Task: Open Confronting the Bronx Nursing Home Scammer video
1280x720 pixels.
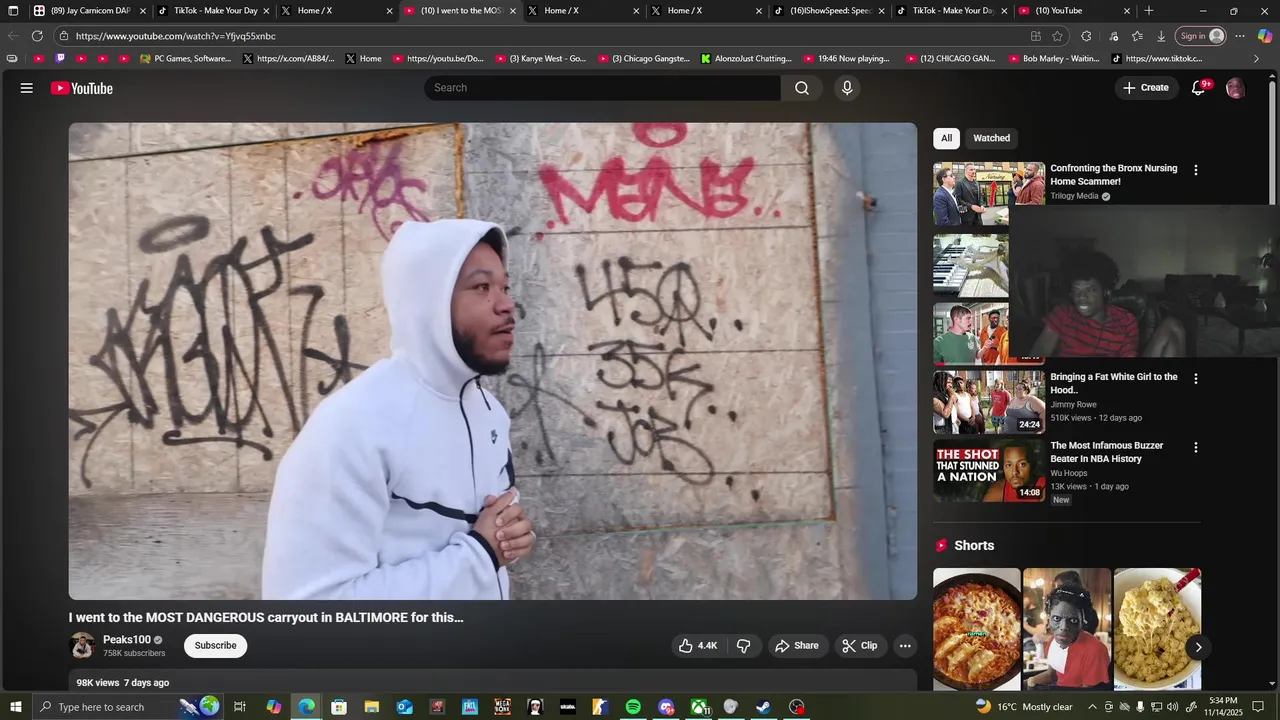Action: 1114,175
